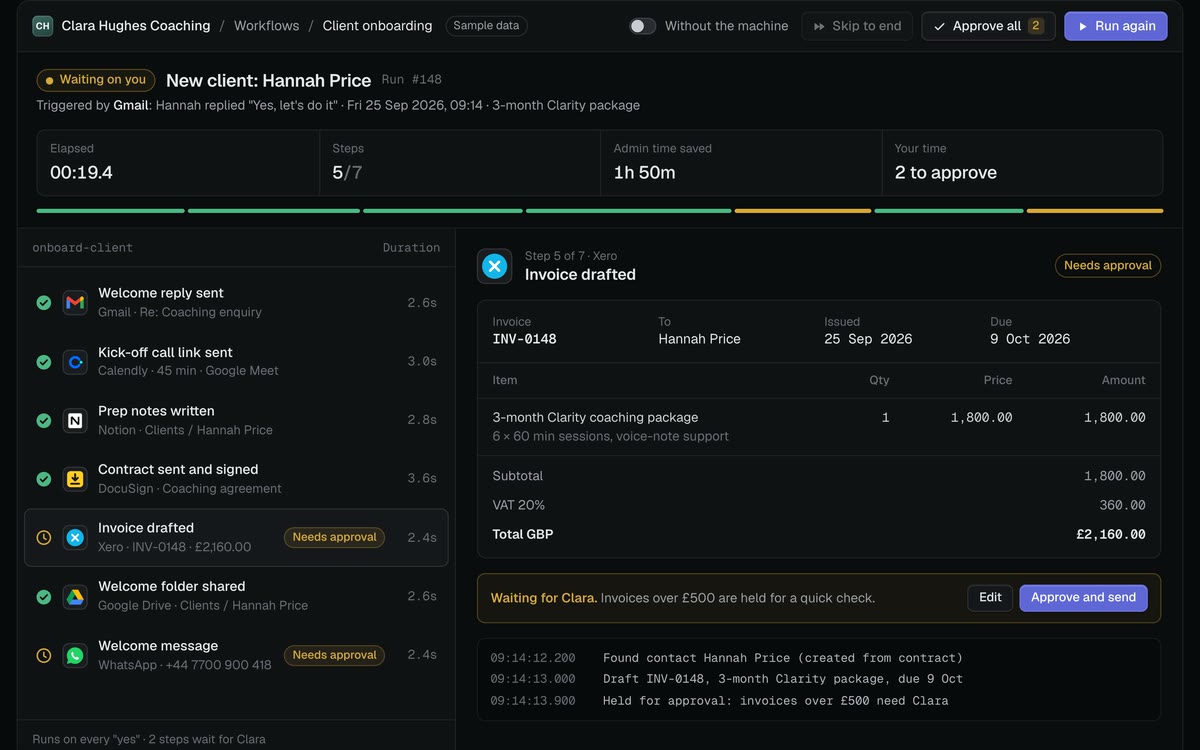Image resolution: width=1200 pixels, height=750 pixels.
Task: Select the Welcome message step
Action: pos(236,656)
